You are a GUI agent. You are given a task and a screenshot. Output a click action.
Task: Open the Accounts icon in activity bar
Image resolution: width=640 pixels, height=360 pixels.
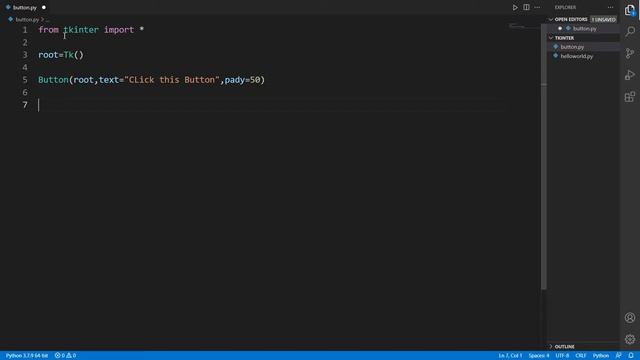tap(630, 318)
